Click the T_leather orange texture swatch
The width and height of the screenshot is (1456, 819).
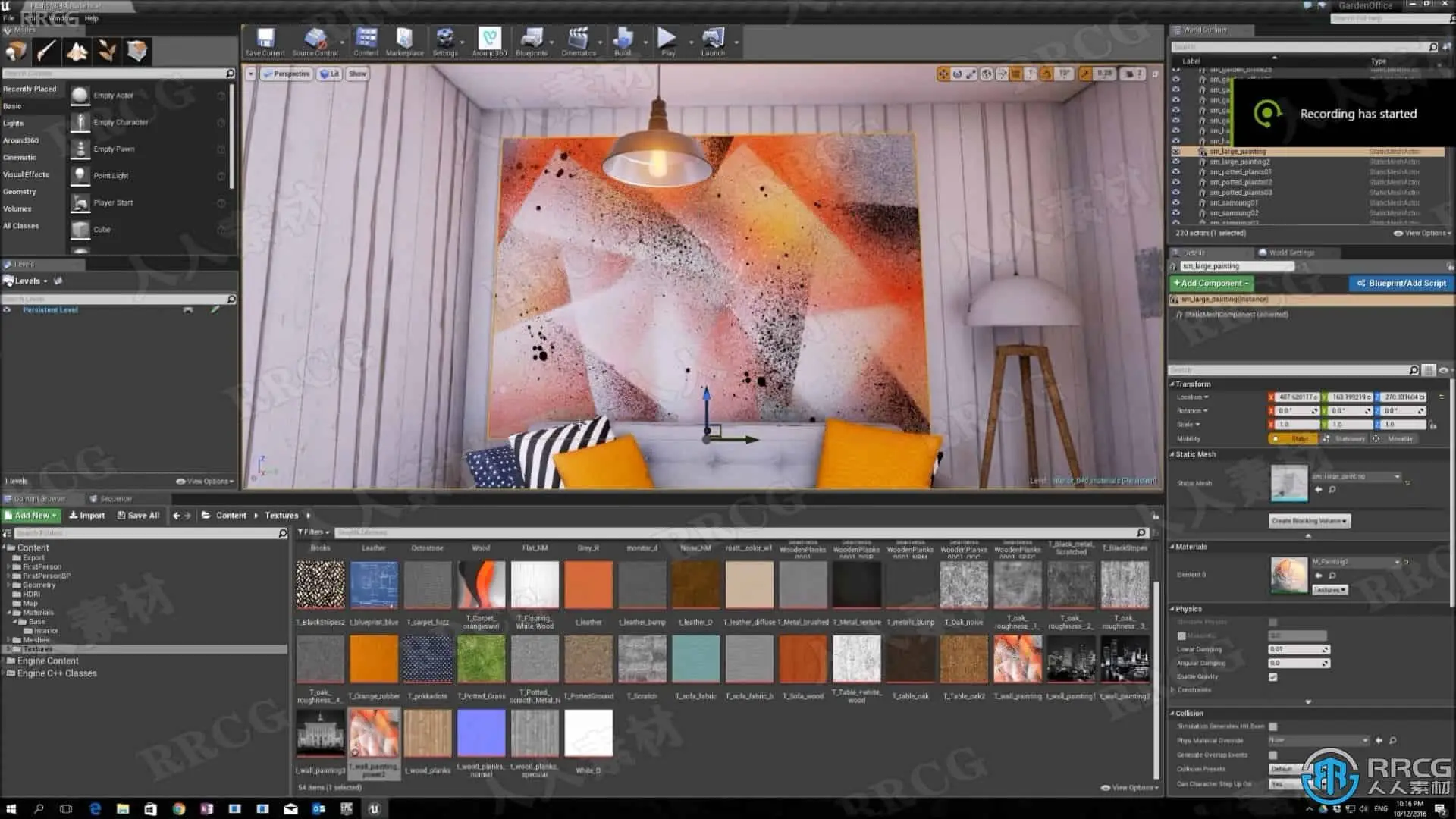pos(588,585)
